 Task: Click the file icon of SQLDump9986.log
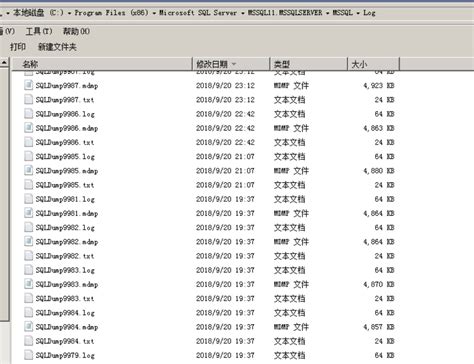[x=29, y=114]
